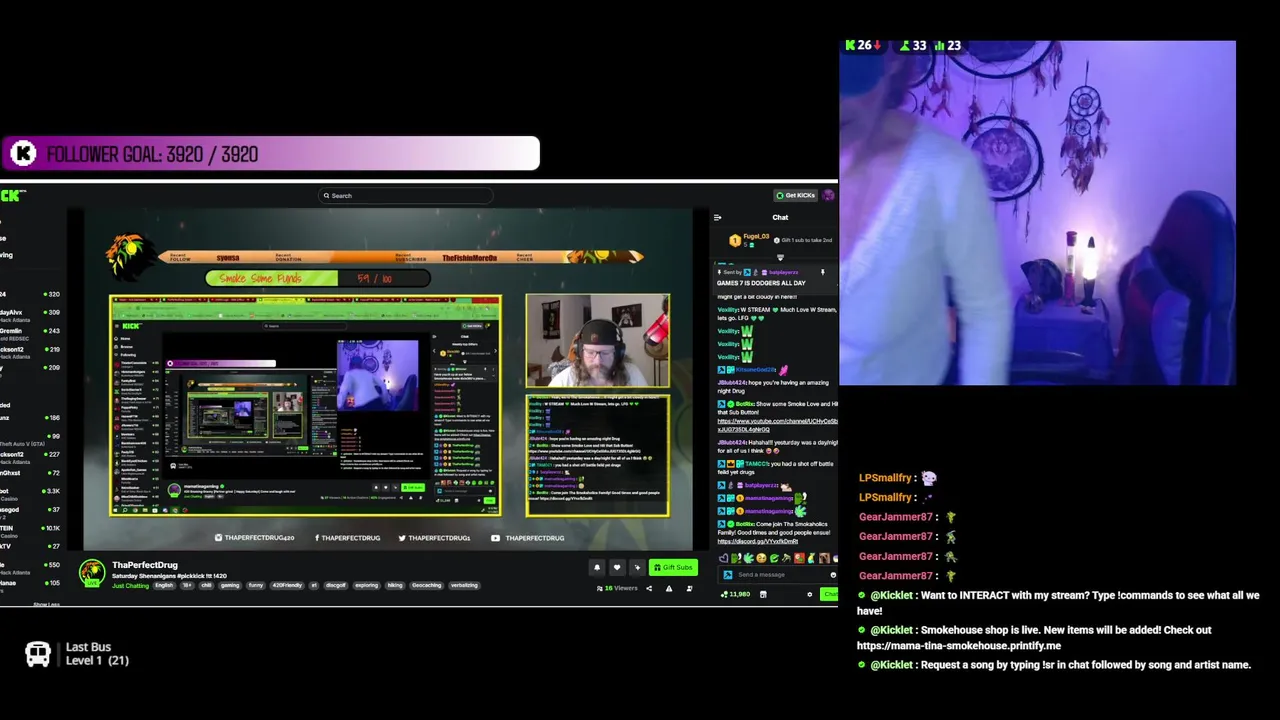Open the sidebar channel with 10.1K viewers
The image size is (1280, 720).
point(30,528)
